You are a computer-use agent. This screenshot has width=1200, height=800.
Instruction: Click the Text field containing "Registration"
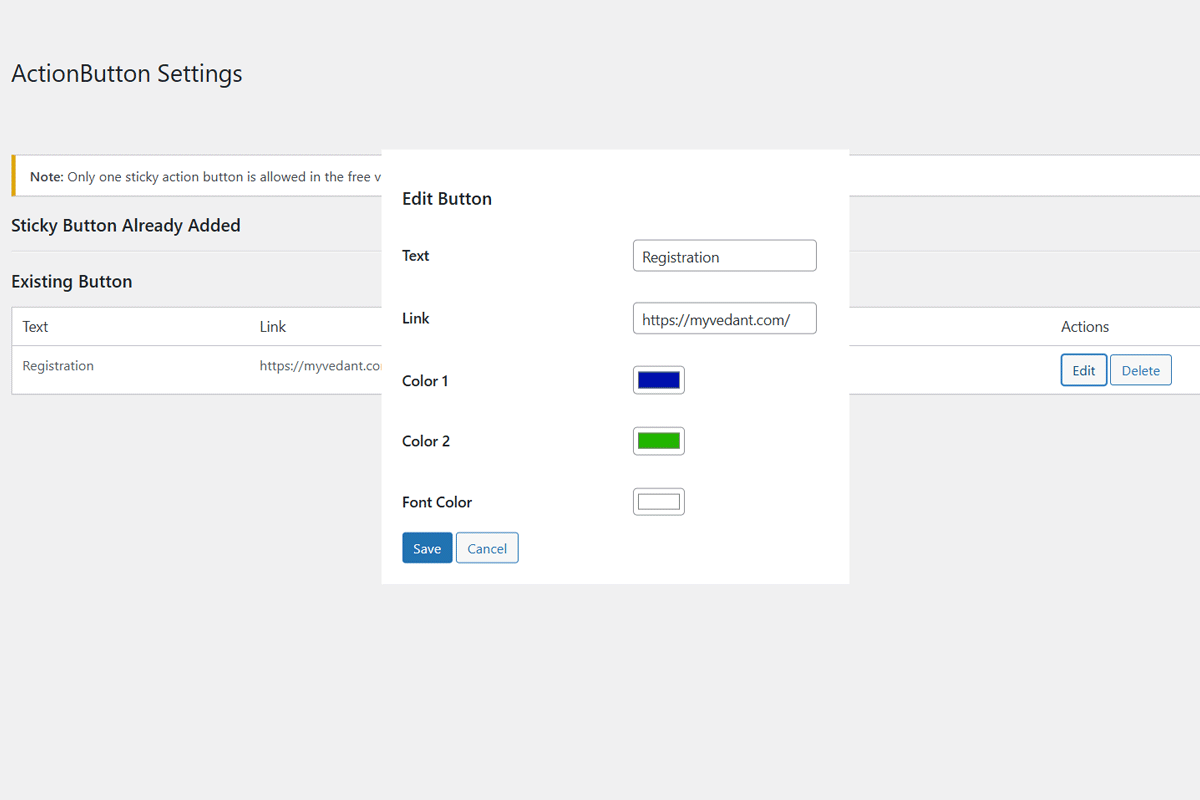[724, 256]
